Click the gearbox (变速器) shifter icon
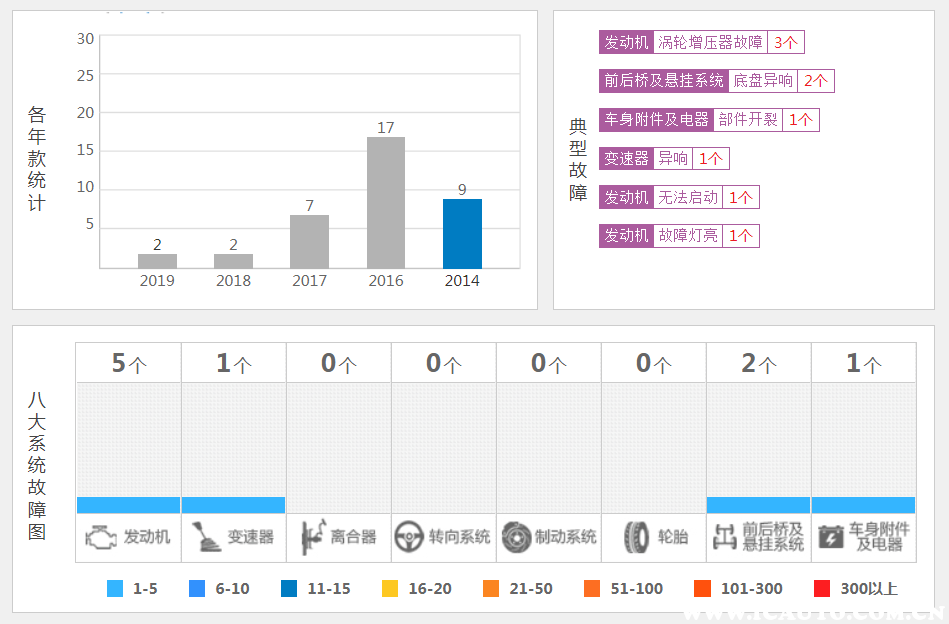Screen dimensions: 949x624 (x=206, y=537)
